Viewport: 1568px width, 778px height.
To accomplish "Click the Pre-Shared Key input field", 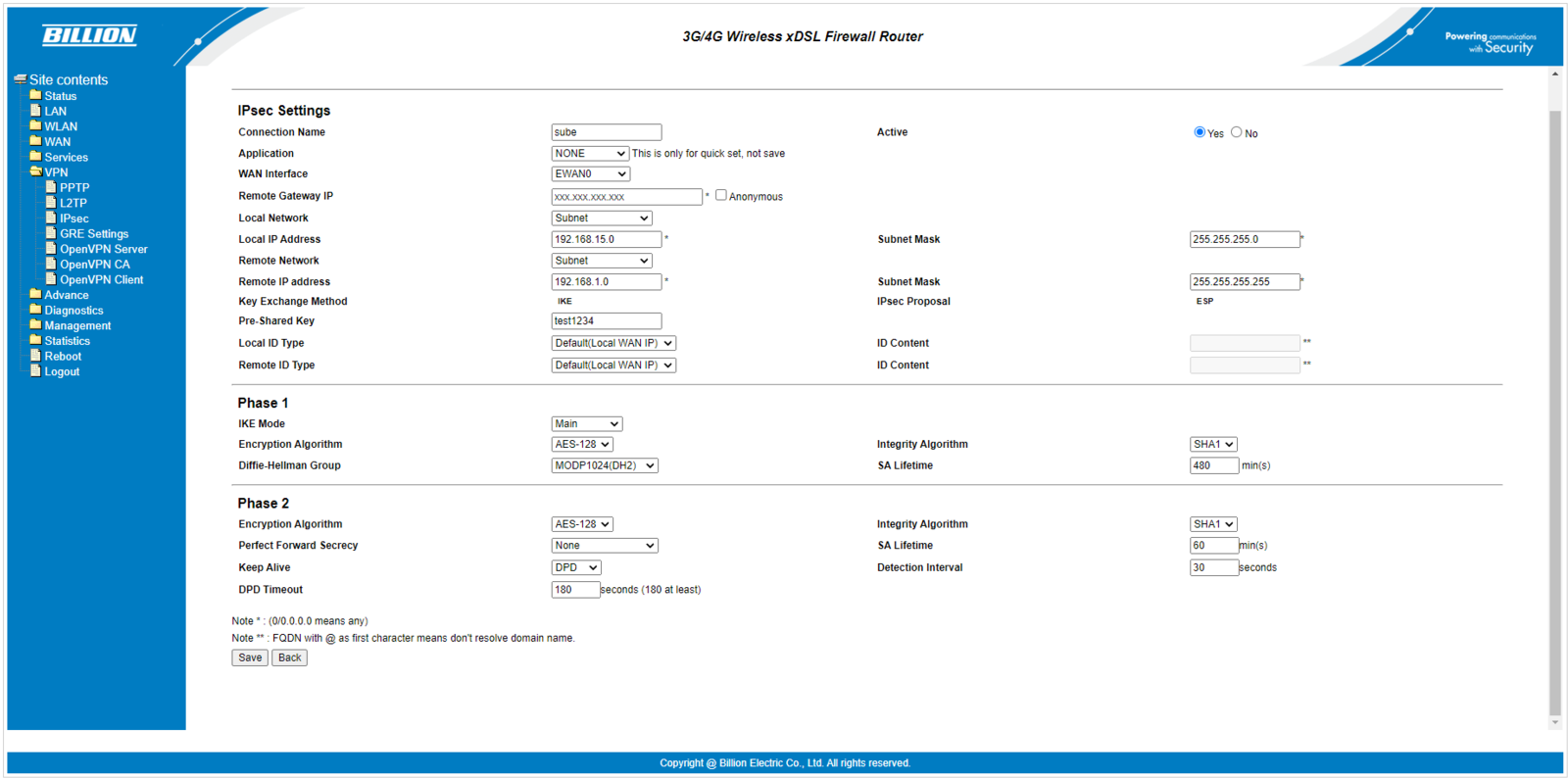I will 606,321.
